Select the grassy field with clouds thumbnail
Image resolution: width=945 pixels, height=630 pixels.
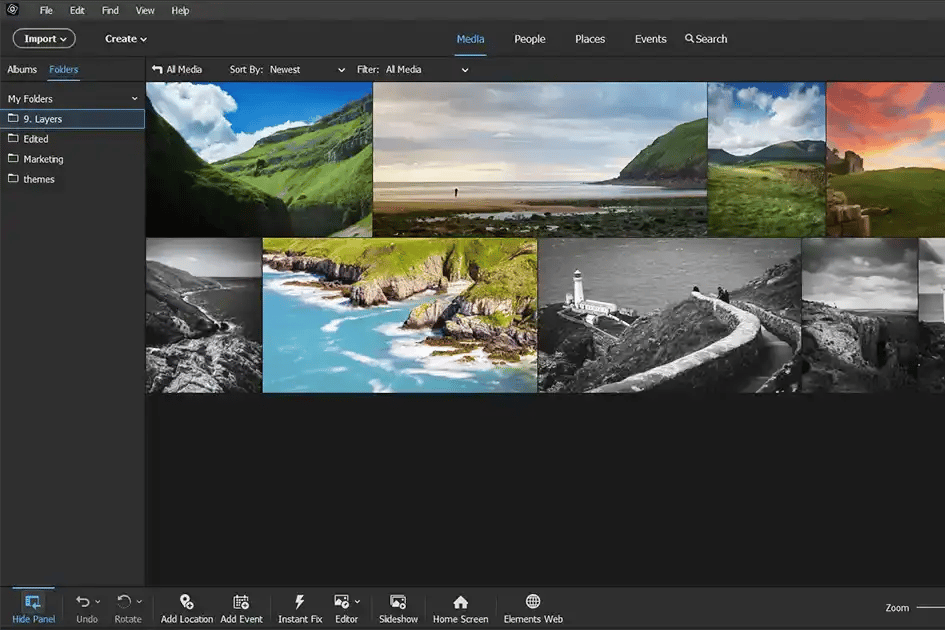click(767, 159)
